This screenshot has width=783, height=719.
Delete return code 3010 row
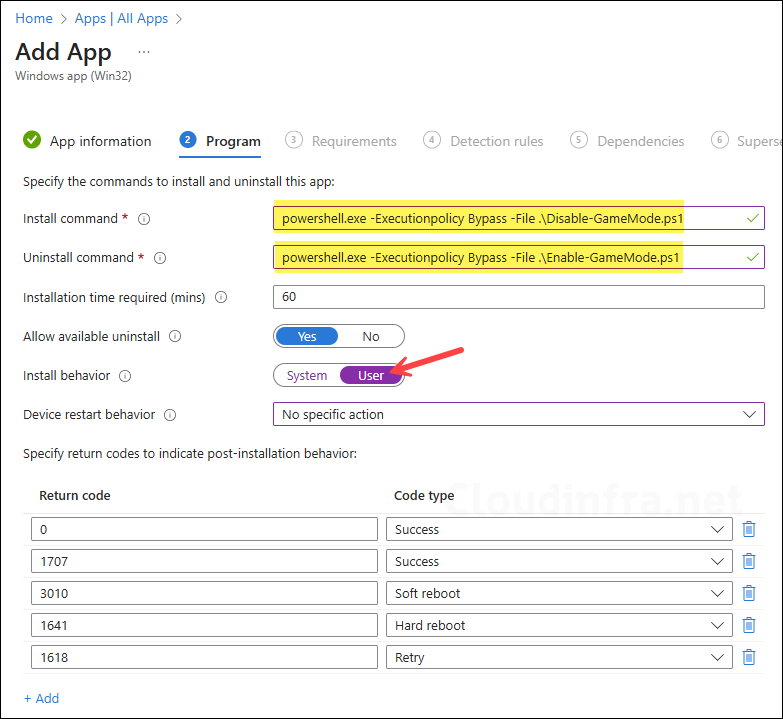coord(749,593)
